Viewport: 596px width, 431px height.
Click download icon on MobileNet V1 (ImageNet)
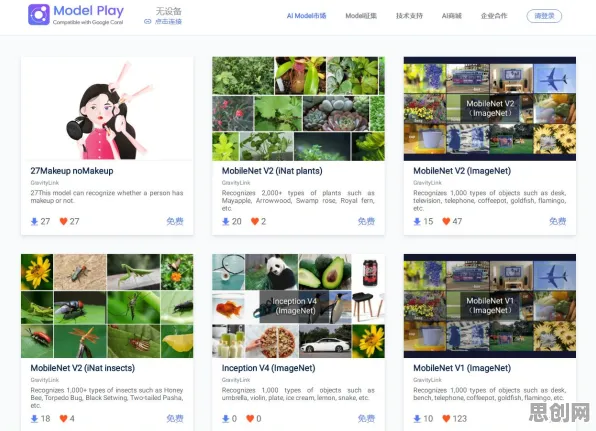[x=417, y=418]
